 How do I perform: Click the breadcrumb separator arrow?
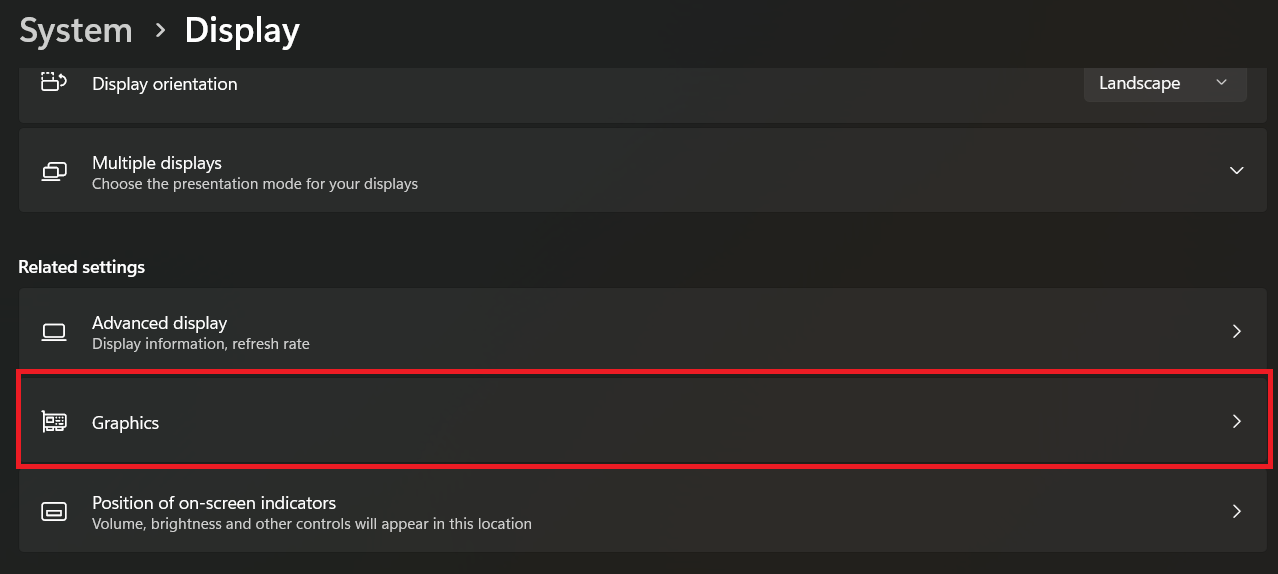[159, 31]
